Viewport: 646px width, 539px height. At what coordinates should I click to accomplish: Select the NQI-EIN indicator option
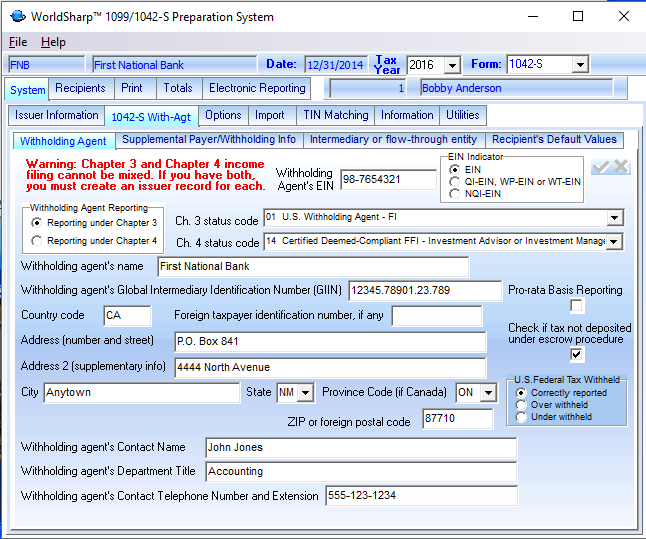click(456, 194)
